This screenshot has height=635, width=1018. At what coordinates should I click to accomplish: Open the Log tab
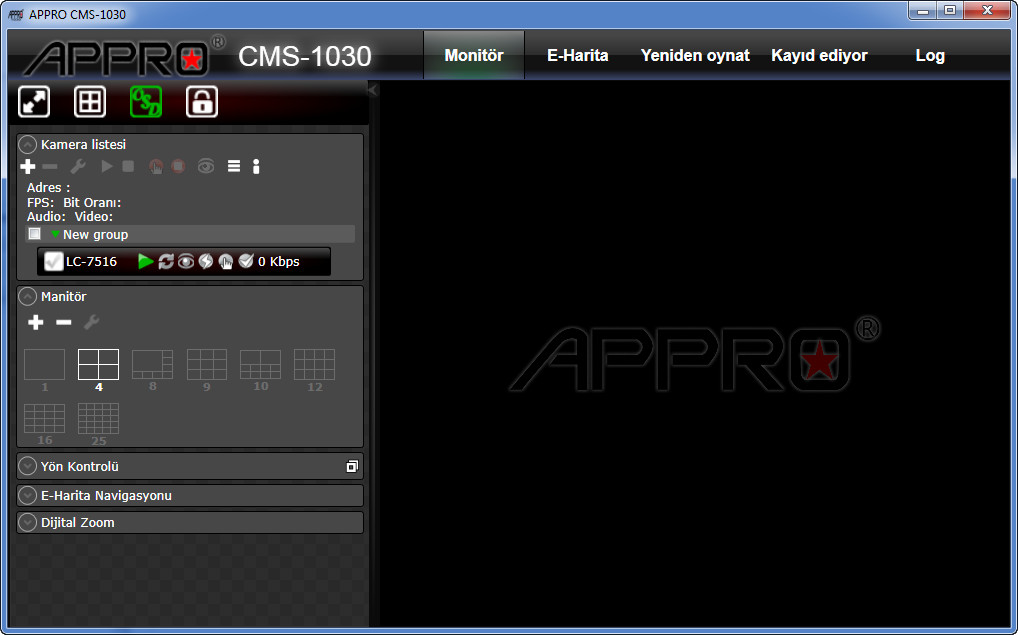[x=930, y=55]
